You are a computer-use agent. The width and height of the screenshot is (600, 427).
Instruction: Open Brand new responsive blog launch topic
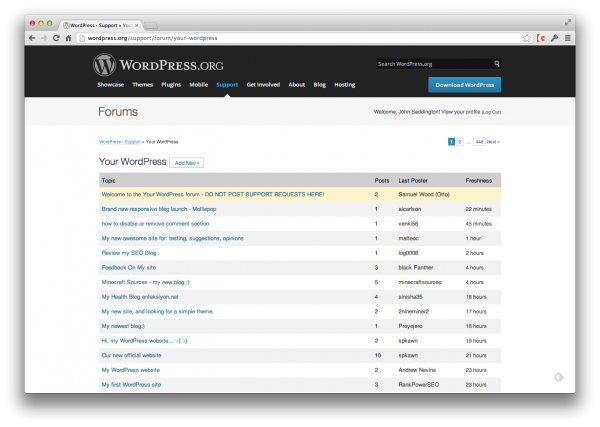[159, 209]
